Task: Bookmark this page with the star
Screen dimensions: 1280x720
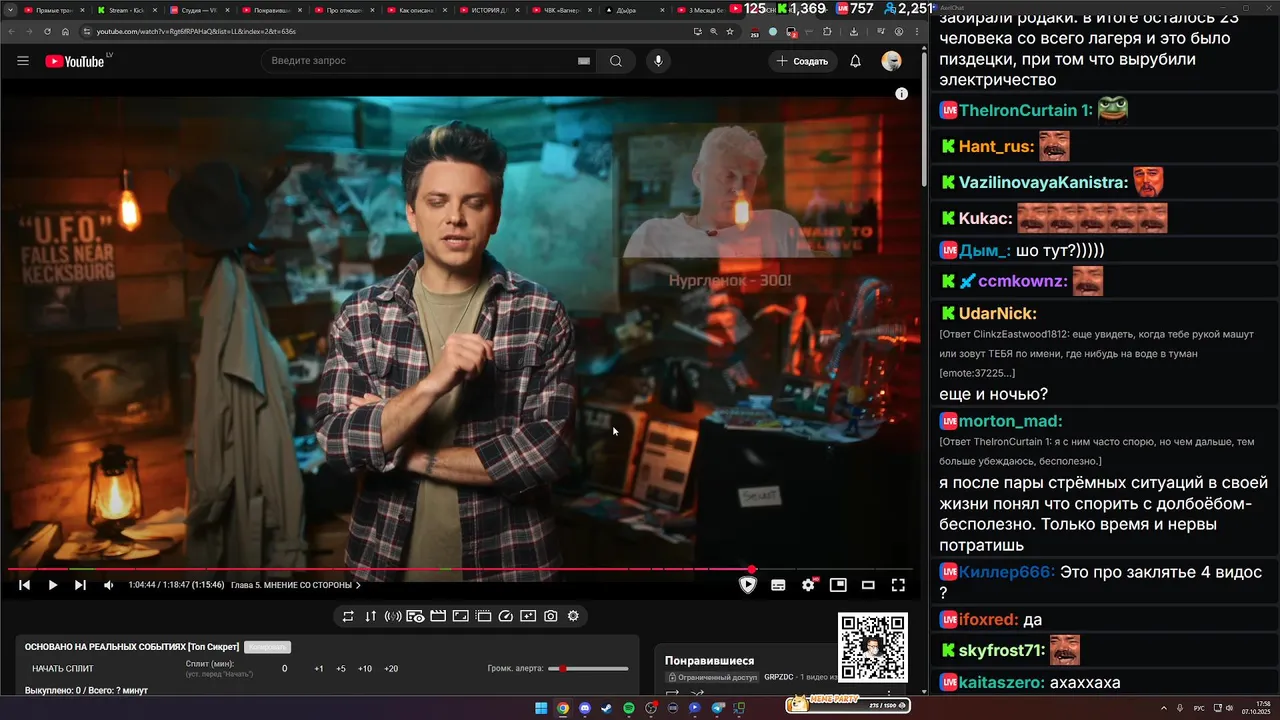Action: pyautogui.click(x=730, y=31)
